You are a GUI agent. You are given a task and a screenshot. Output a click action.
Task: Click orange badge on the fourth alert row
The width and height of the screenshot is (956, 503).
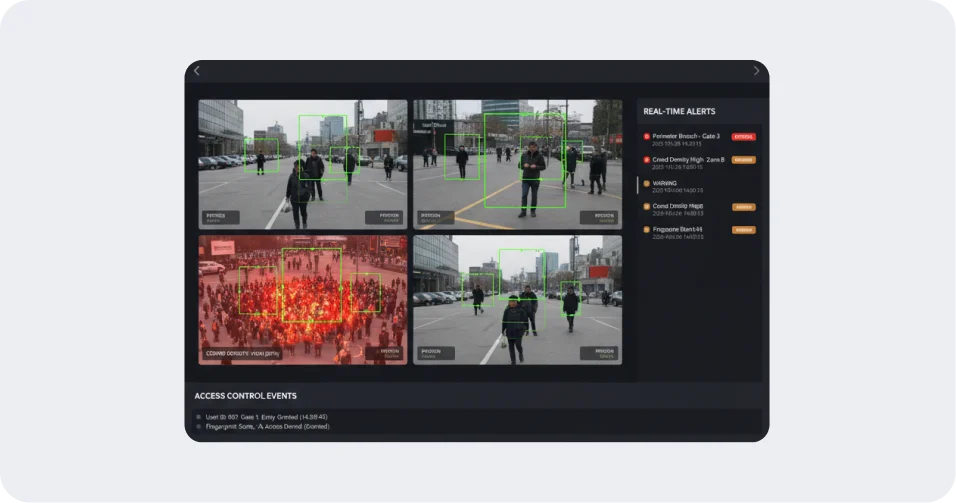tap(743, 207)
